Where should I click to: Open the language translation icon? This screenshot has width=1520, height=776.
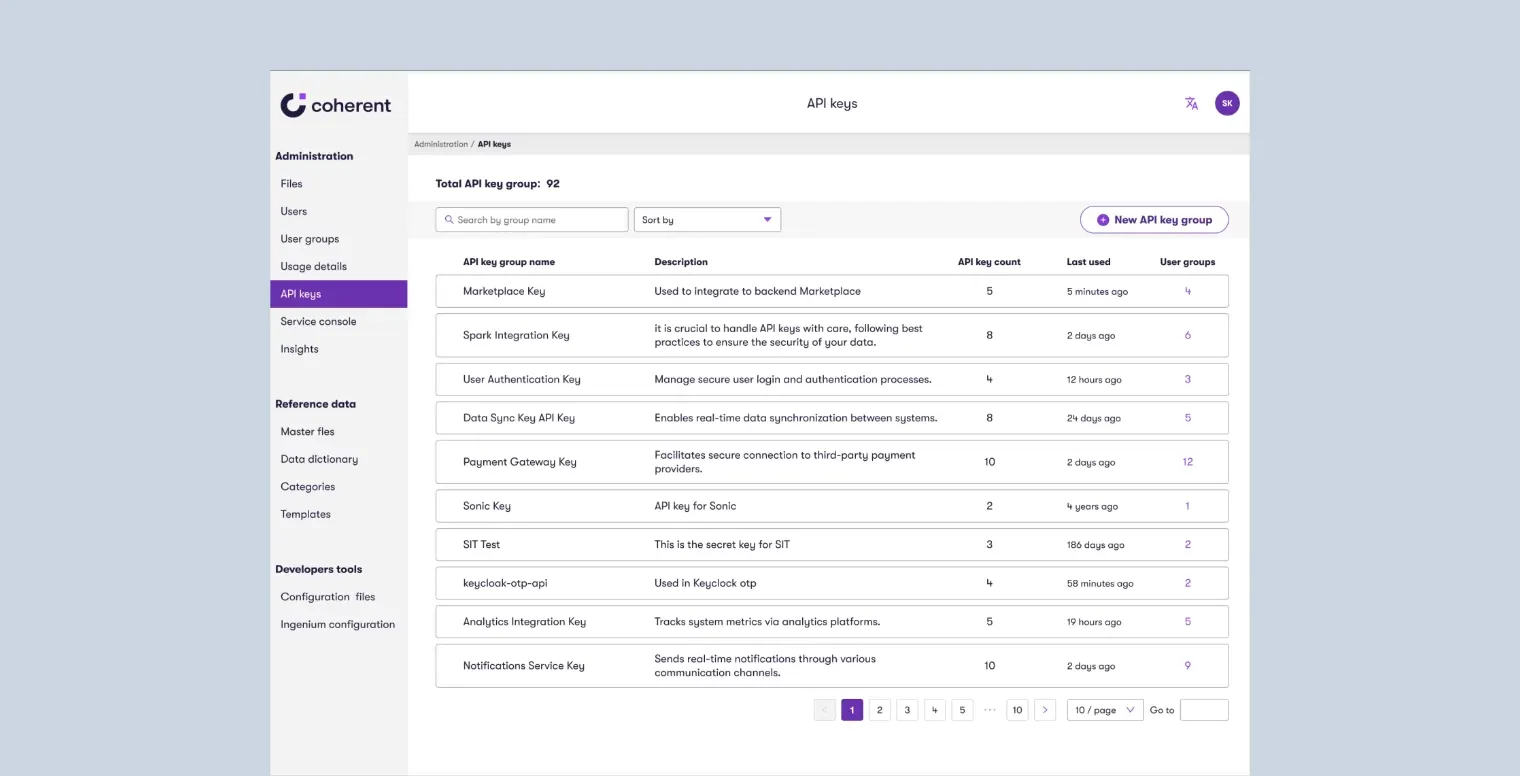[1191, 103]
